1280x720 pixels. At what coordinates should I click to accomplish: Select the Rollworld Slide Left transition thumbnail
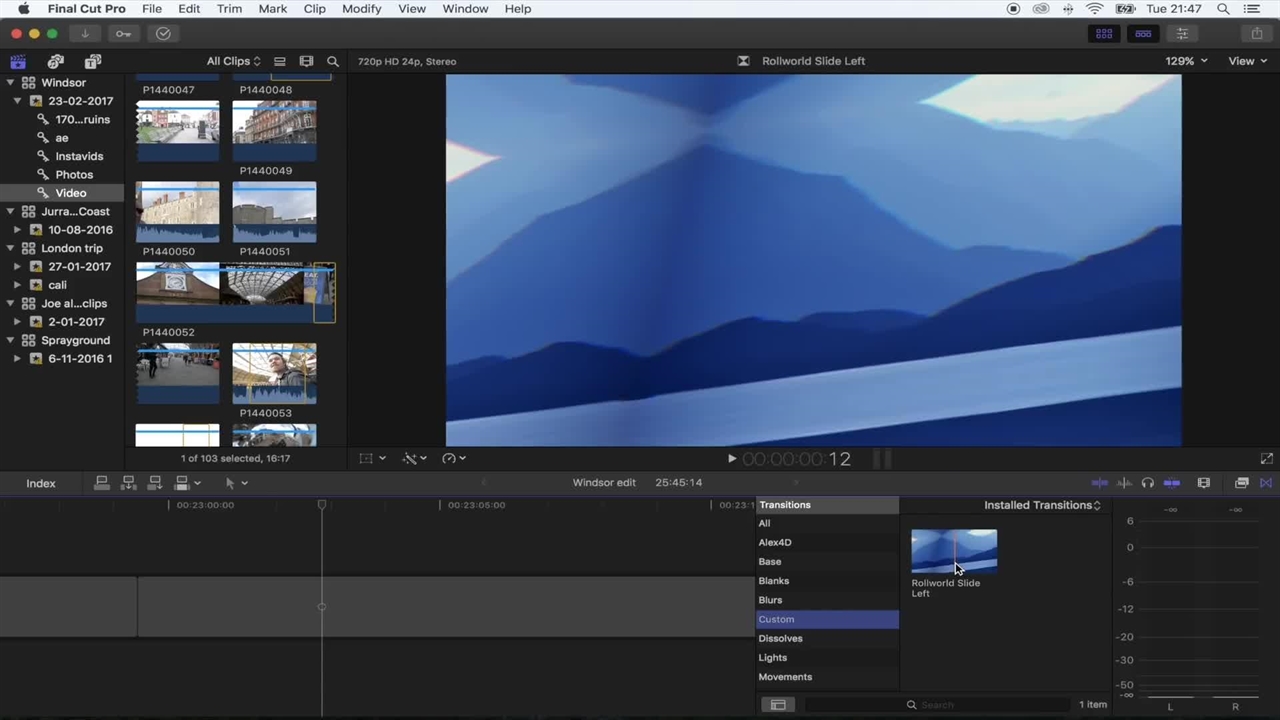click(x=954, y=551)
